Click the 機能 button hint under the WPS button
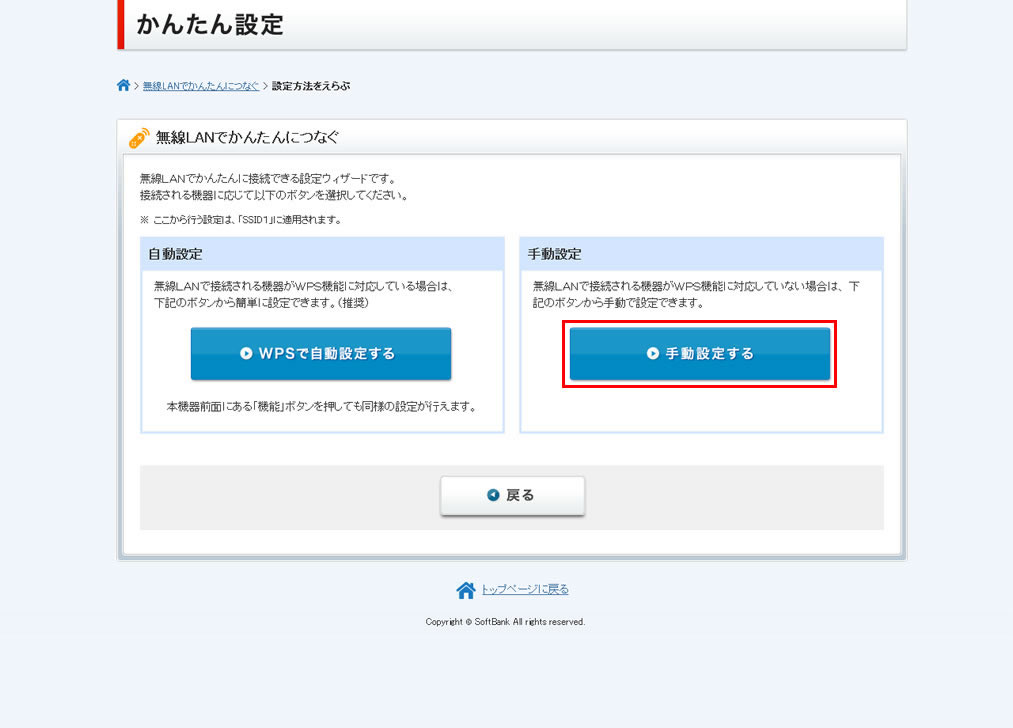This screenshot has height=728, width=1013. (321, 407)
